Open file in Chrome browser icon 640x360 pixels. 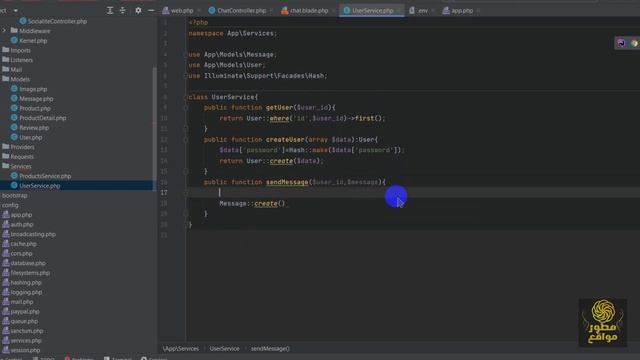click(x=634, y=43)
